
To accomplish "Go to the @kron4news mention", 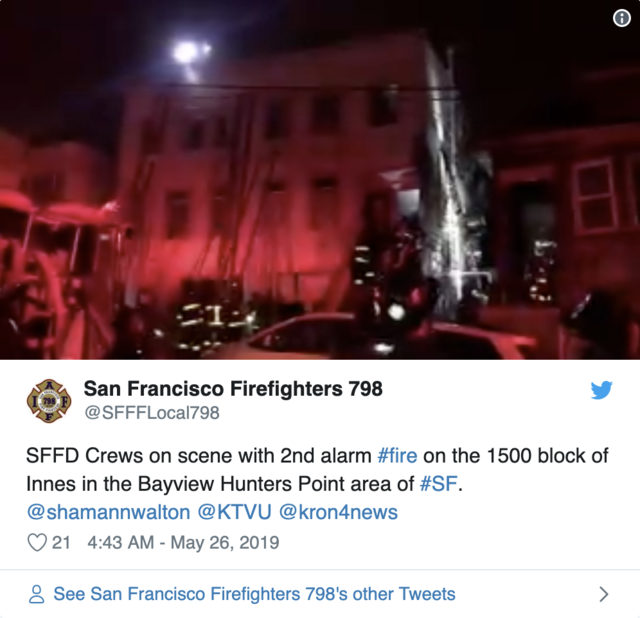I will point(338,512).
